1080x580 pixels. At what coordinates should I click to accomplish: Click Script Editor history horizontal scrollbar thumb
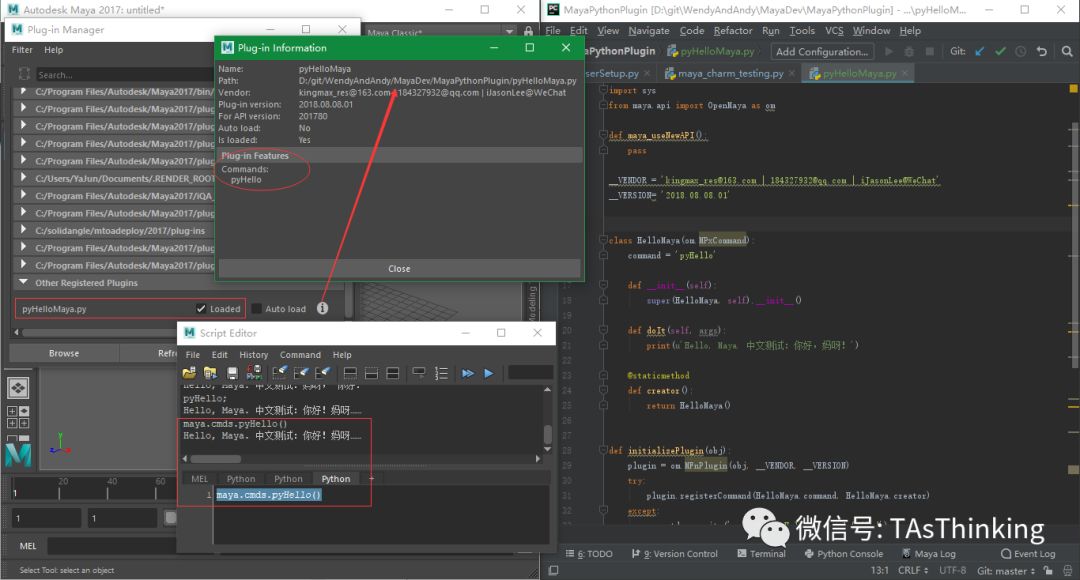[x=216, y=459]
